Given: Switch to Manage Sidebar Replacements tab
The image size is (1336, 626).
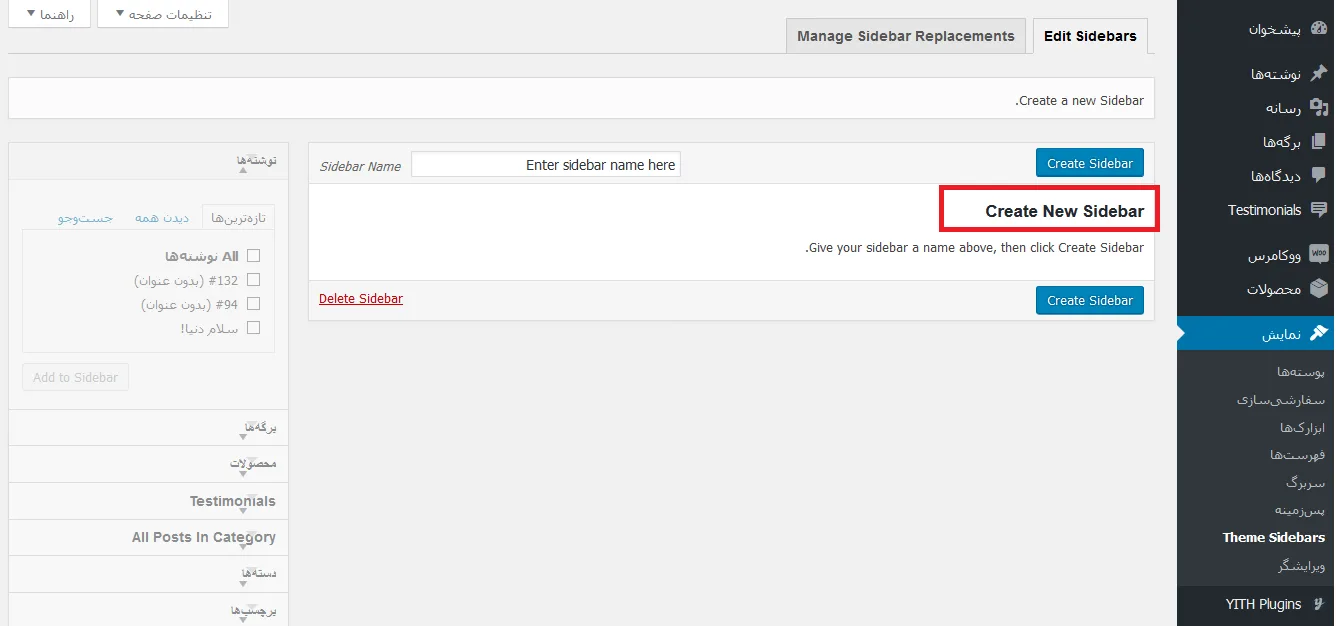Looking at the screenshot, I should (905, 36).
